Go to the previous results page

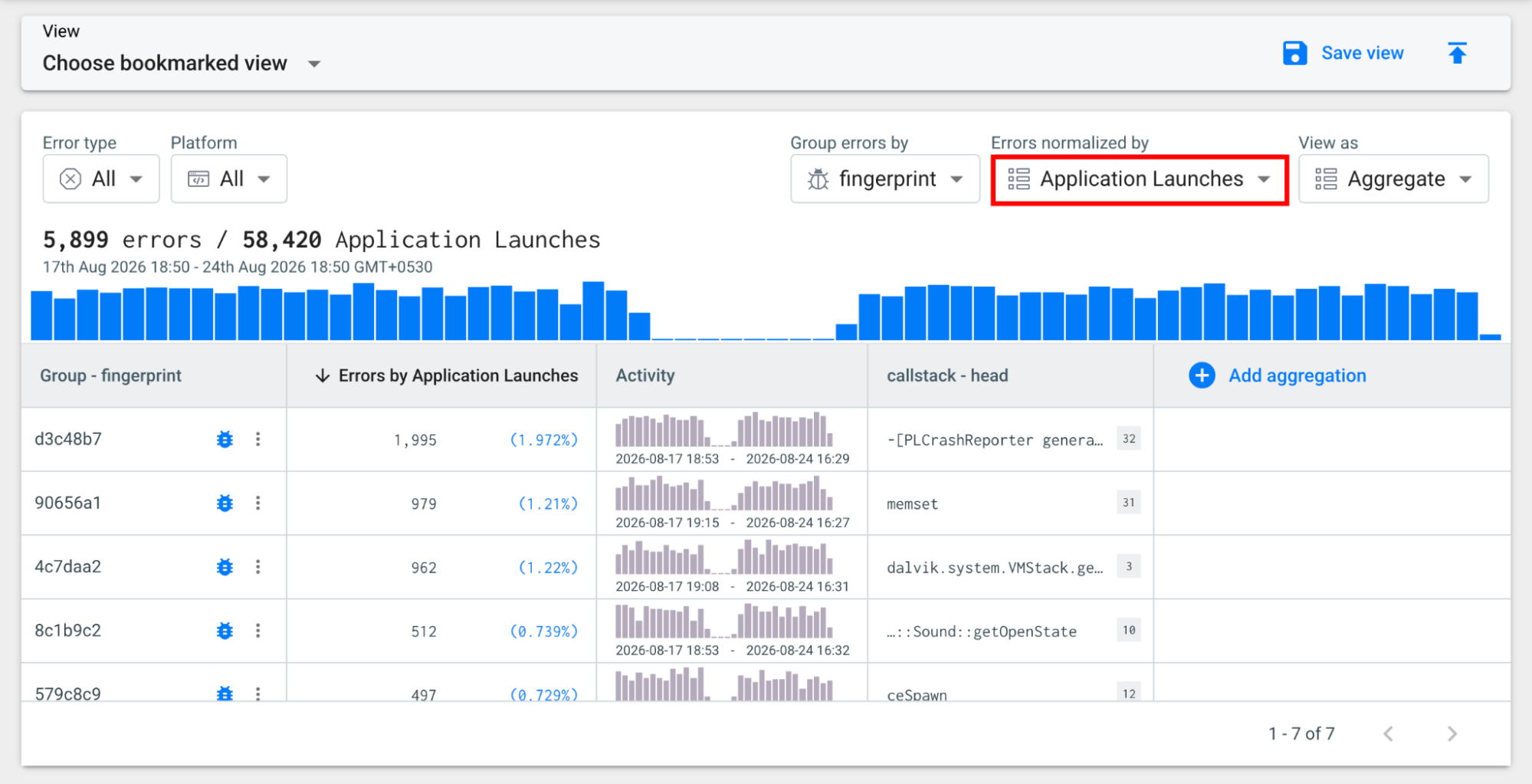pyautogui.click(x=1389, y=733)
